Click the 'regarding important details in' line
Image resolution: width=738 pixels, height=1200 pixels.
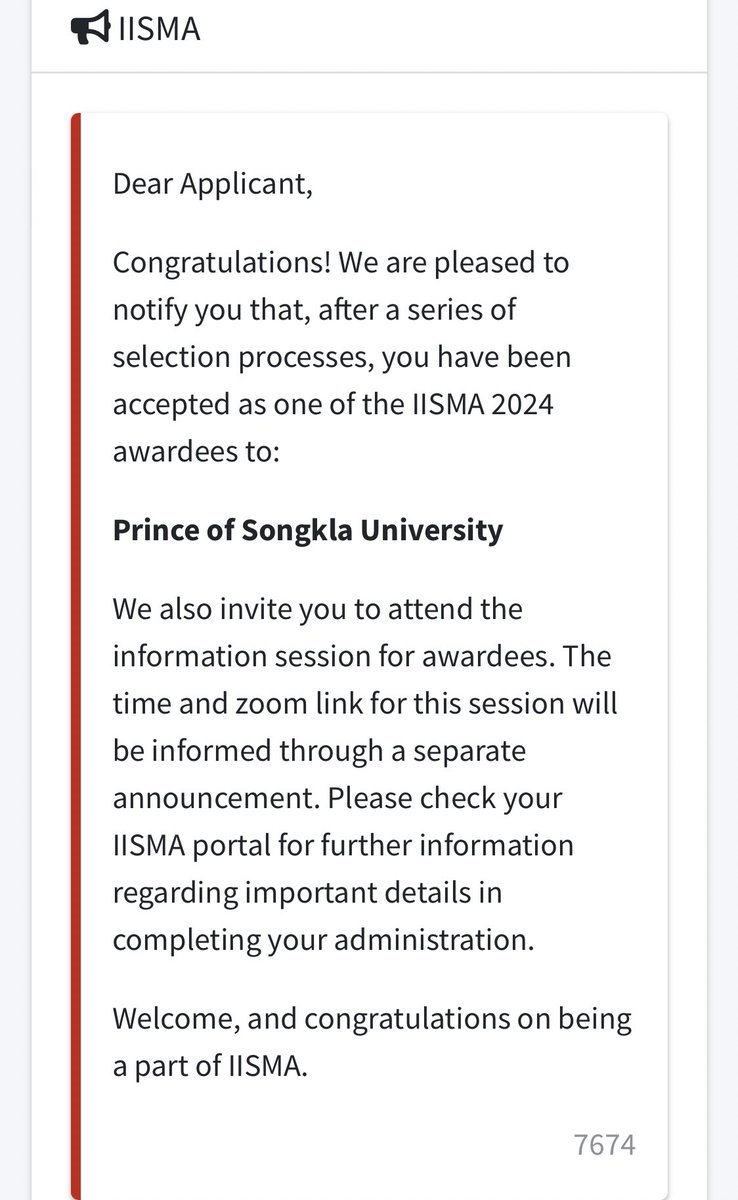[307, 892]
